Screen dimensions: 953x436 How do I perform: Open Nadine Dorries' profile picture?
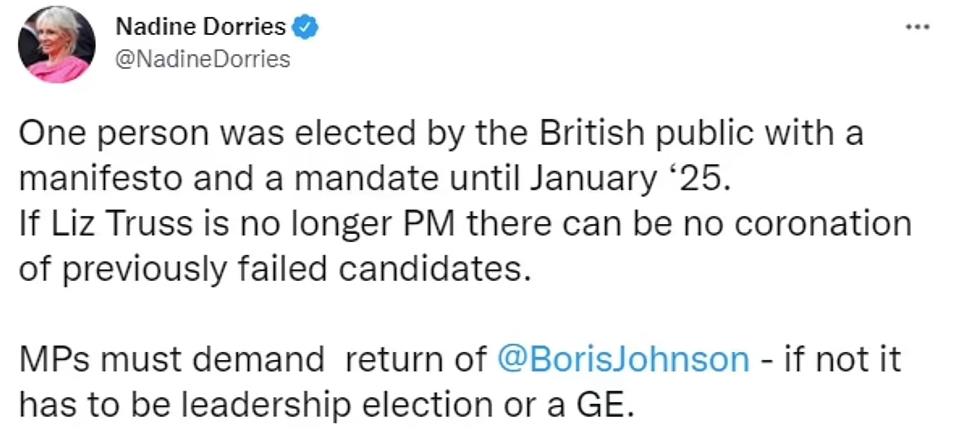pyautogui.click(x=57, y=44)
